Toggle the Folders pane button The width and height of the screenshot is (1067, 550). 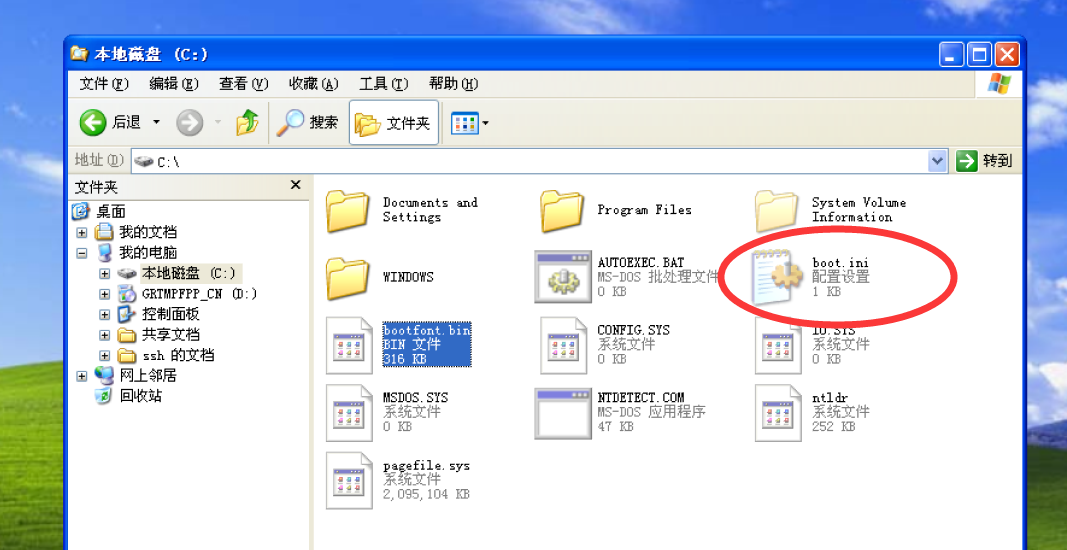[393, 123]
